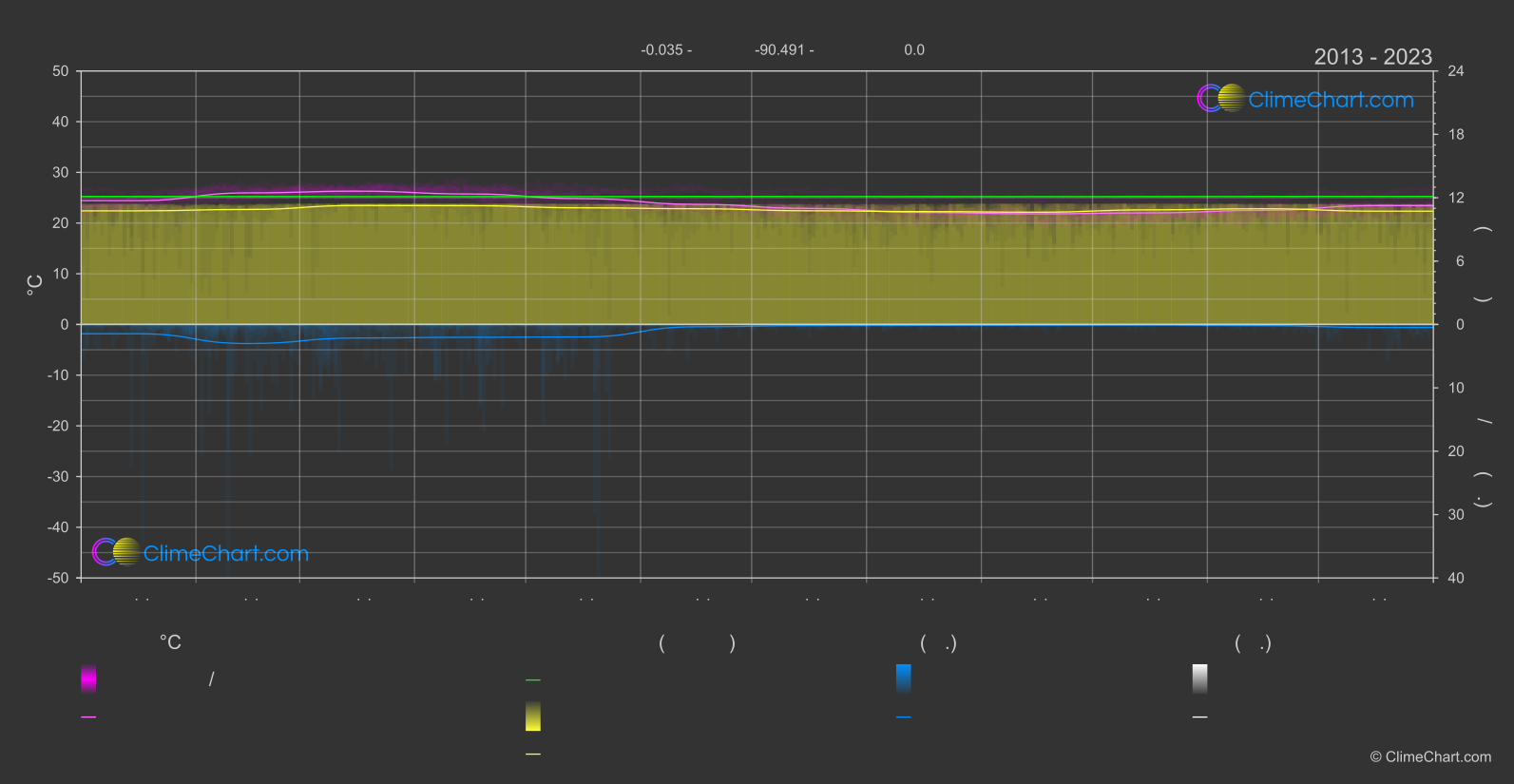Click the "2013 - 2023" year range label
This screenshot has height=784, width=1514.
(1372, 57)
